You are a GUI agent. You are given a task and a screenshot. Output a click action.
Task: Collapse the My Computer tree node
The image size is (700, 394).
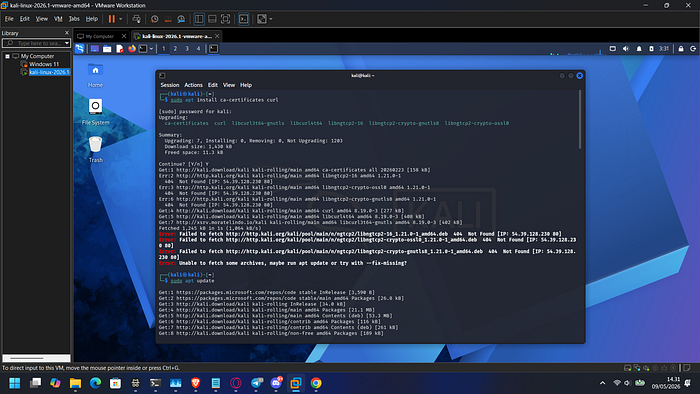click(7, 56)
